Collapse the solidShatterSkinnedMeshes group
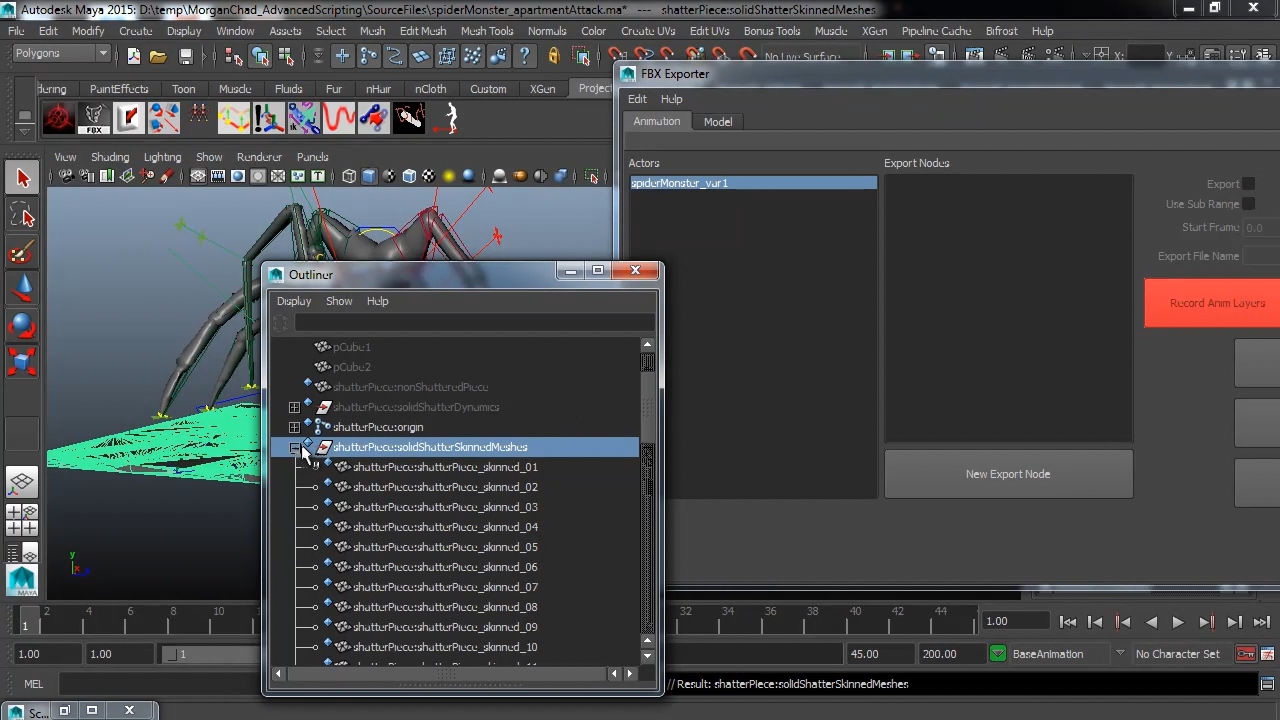The height and width of the screenshot is (720, 1280). pyautogui.click(x=294, y=447)
